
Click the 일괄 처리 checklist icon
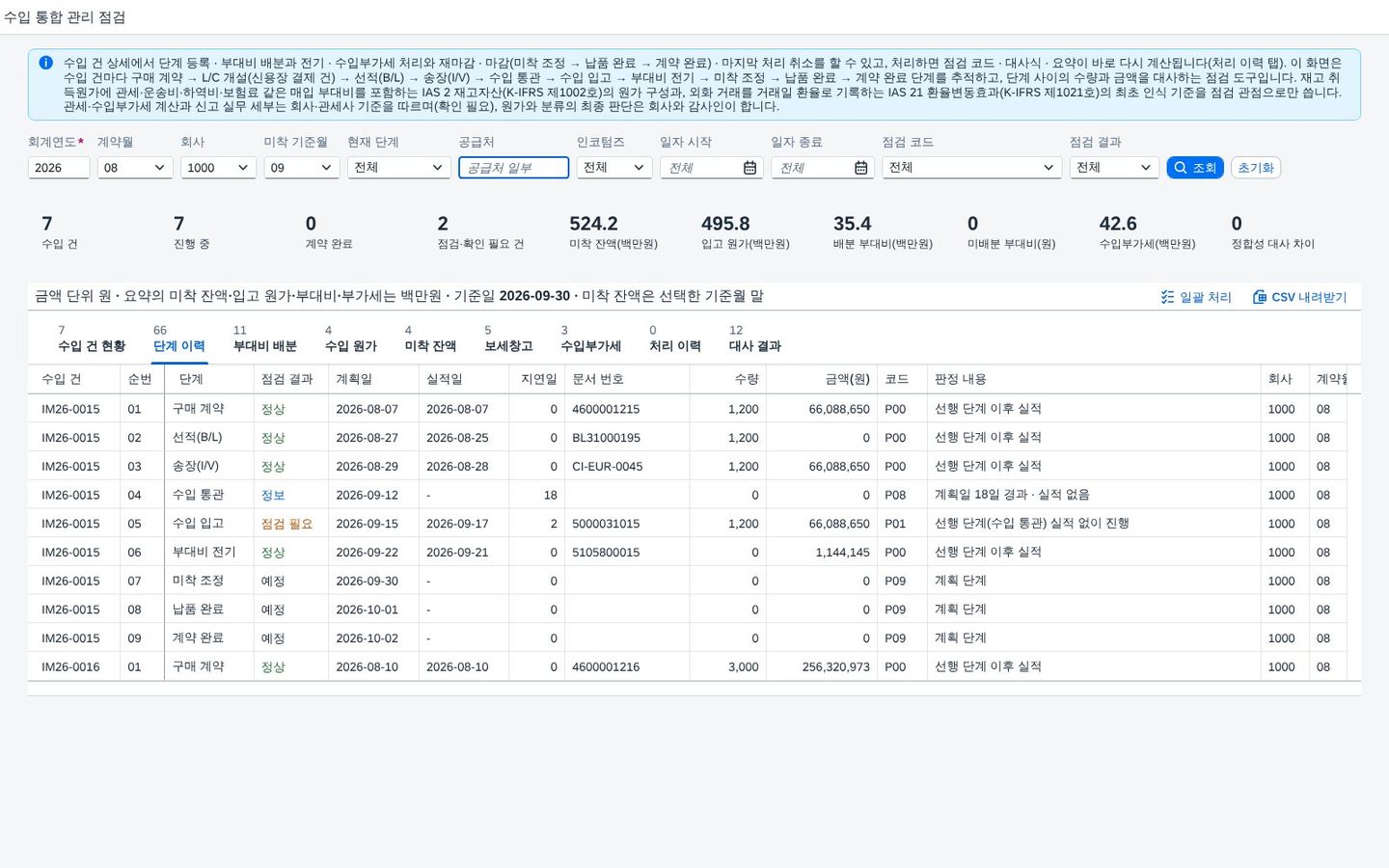(x=1167, y=297)
